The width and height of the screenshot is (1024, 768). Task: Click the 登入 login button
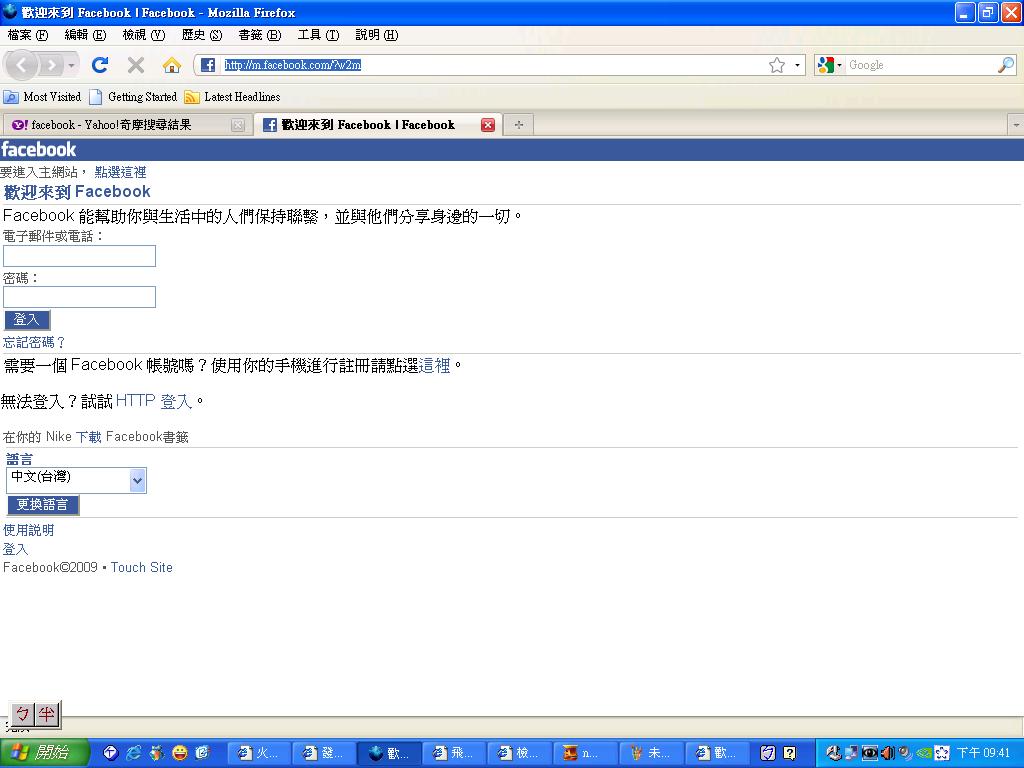point(27,320)
